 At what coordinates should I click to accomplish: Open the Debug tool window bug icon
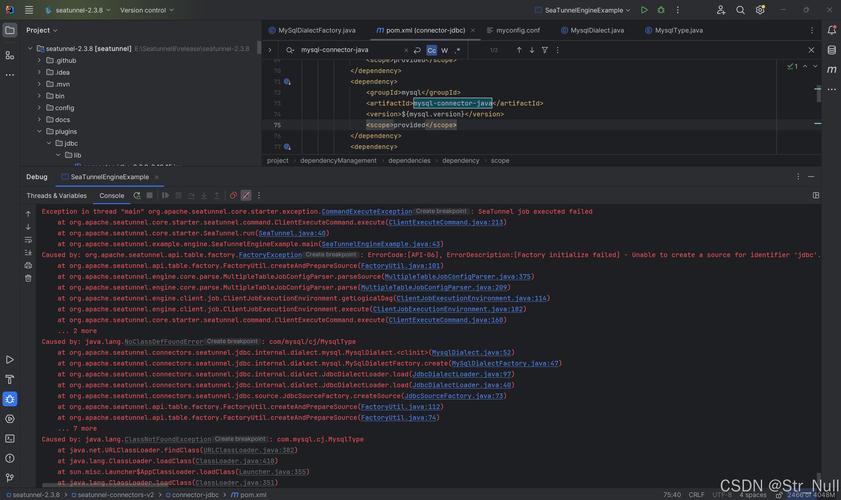[10, 399]
